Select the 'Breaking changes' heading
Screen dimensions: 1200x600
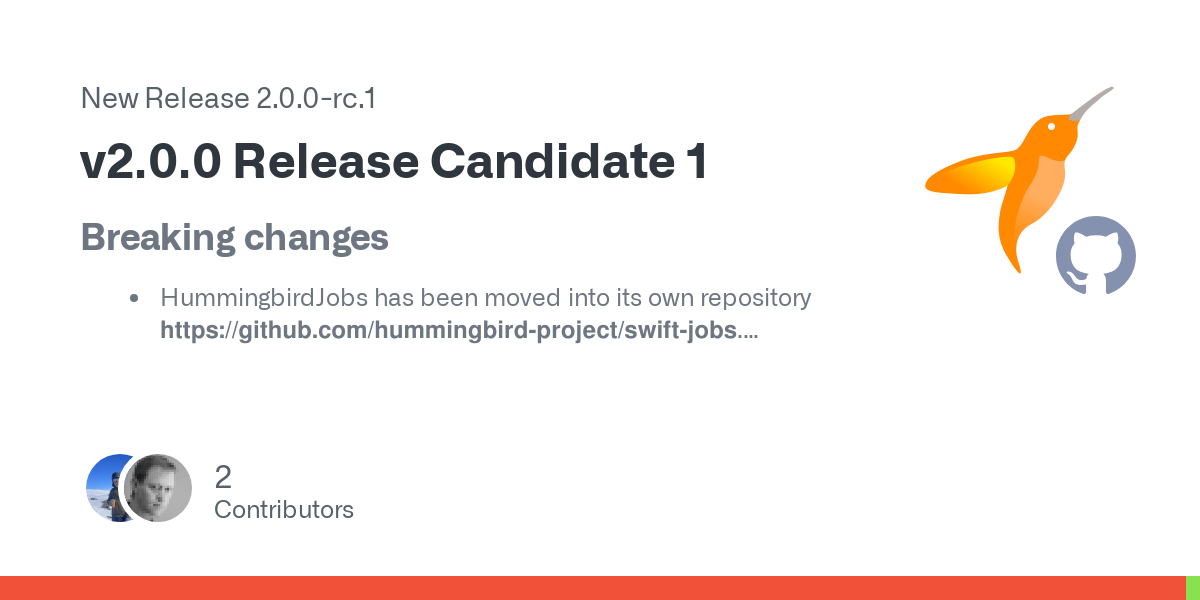coord(234,238)
